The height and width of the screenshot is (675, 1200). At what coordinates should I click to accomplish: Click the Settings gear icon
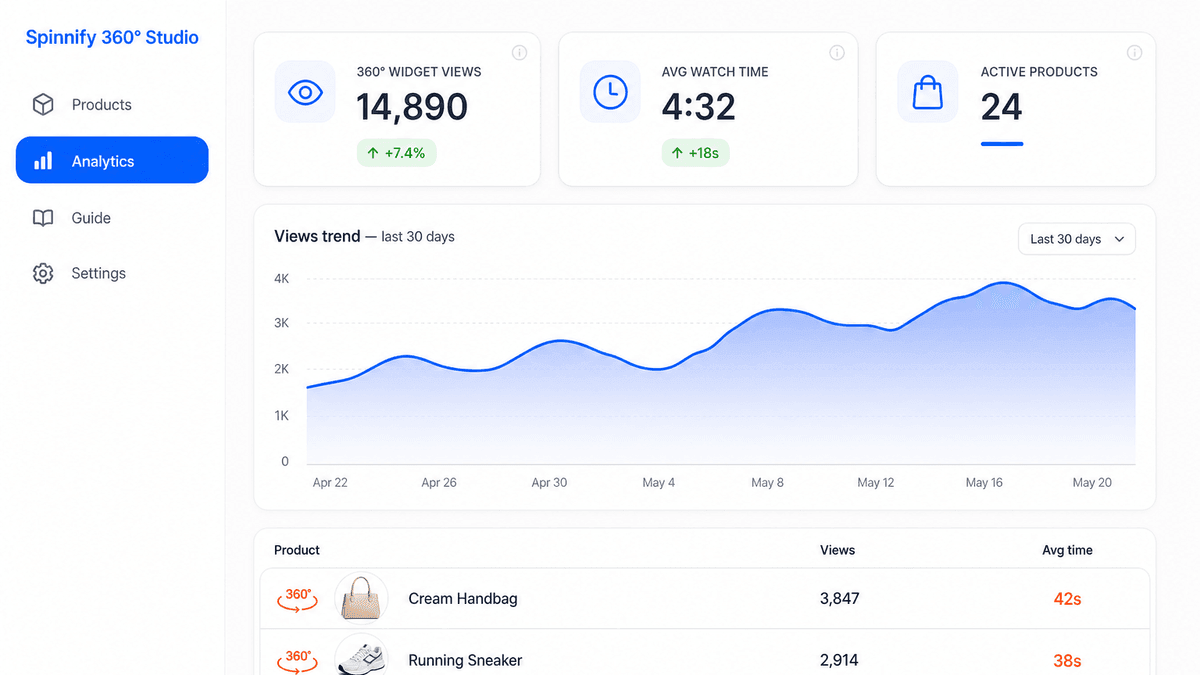42,274
